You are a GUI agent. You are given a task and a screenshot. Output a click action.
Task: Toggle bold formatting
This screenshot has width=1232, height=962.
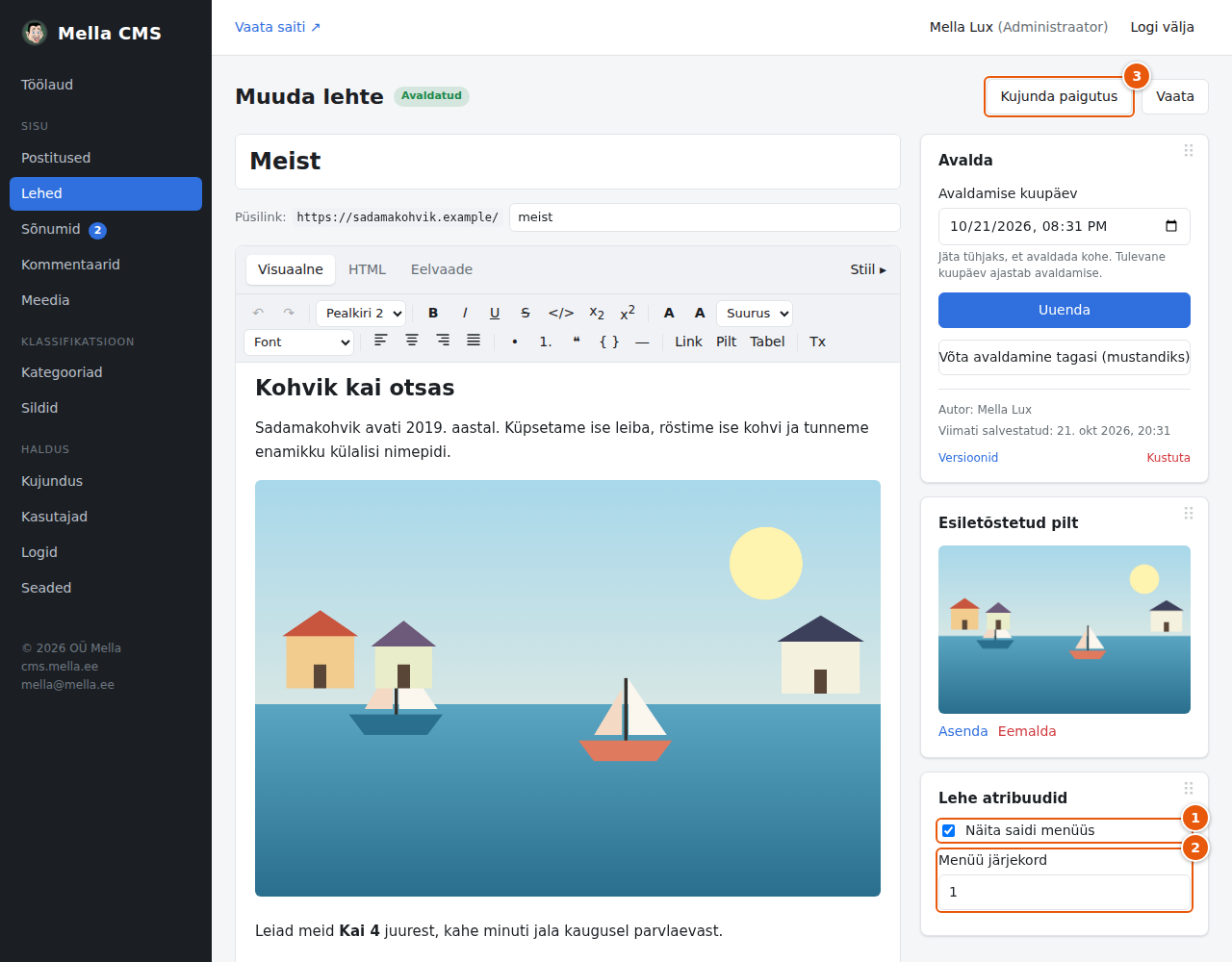tap(433, 313)
